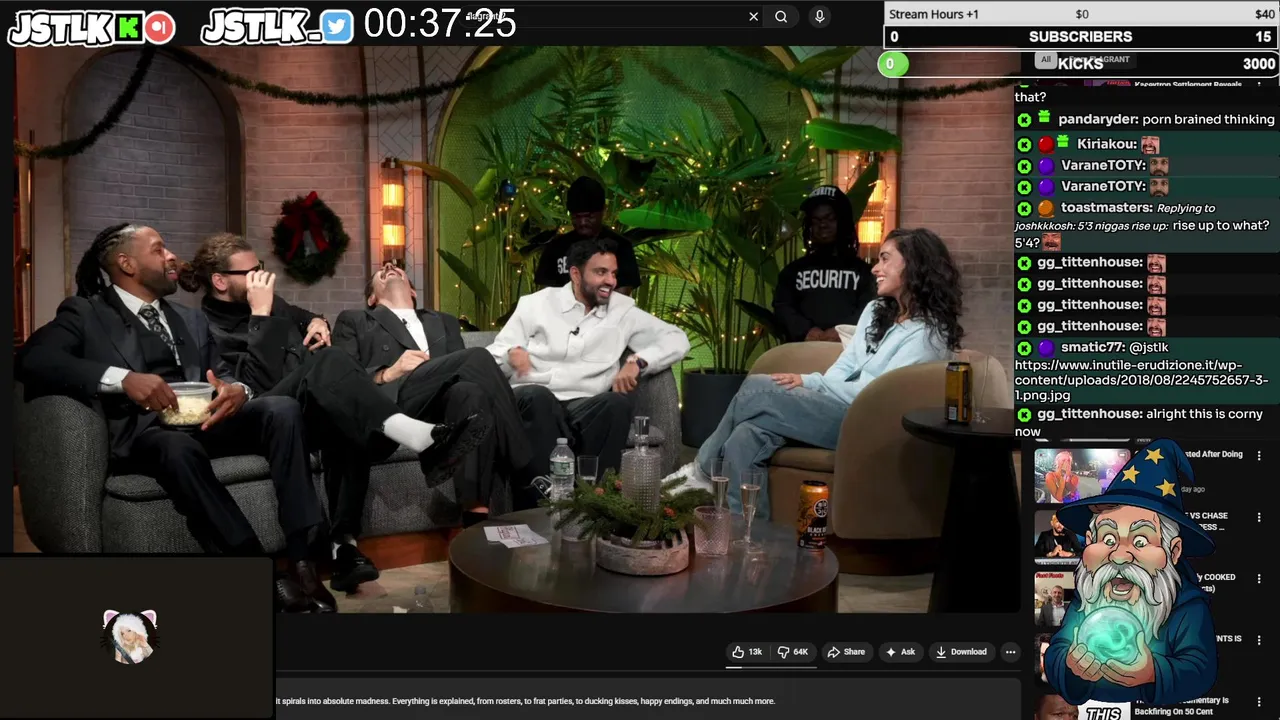This screenshot has width=1280, height=720.
Task: Open options for 'After Doing' recommended video
Action: 1259,455
